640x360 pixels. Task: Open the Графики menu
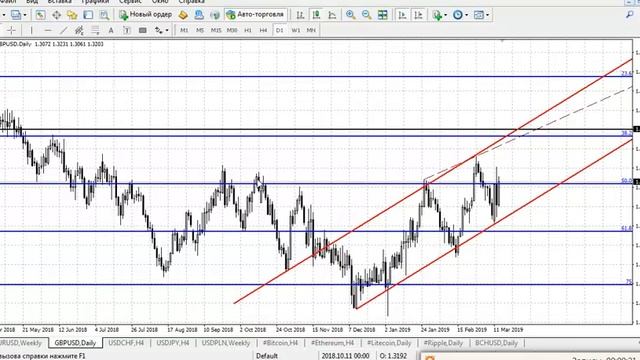coord(95,2)
